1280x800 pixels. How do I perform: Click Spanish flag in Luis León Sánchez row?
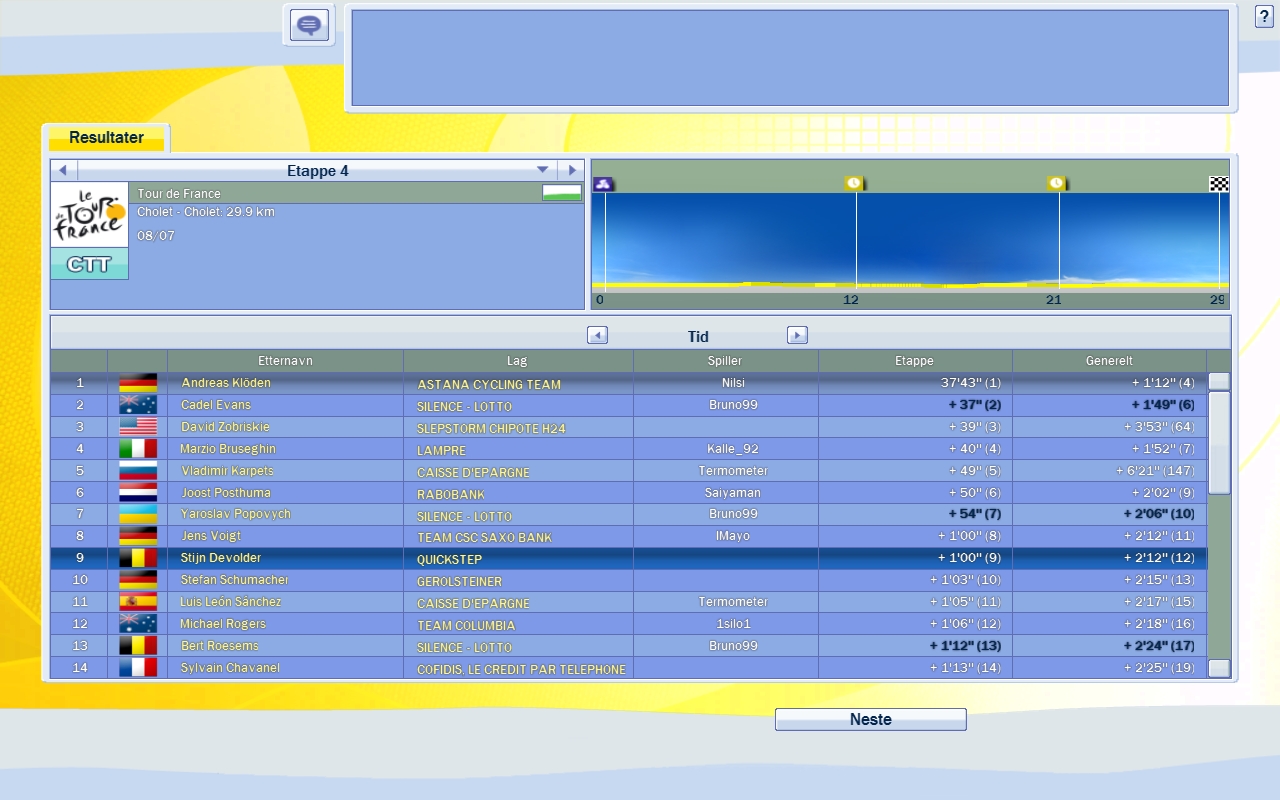click(138, 602)
